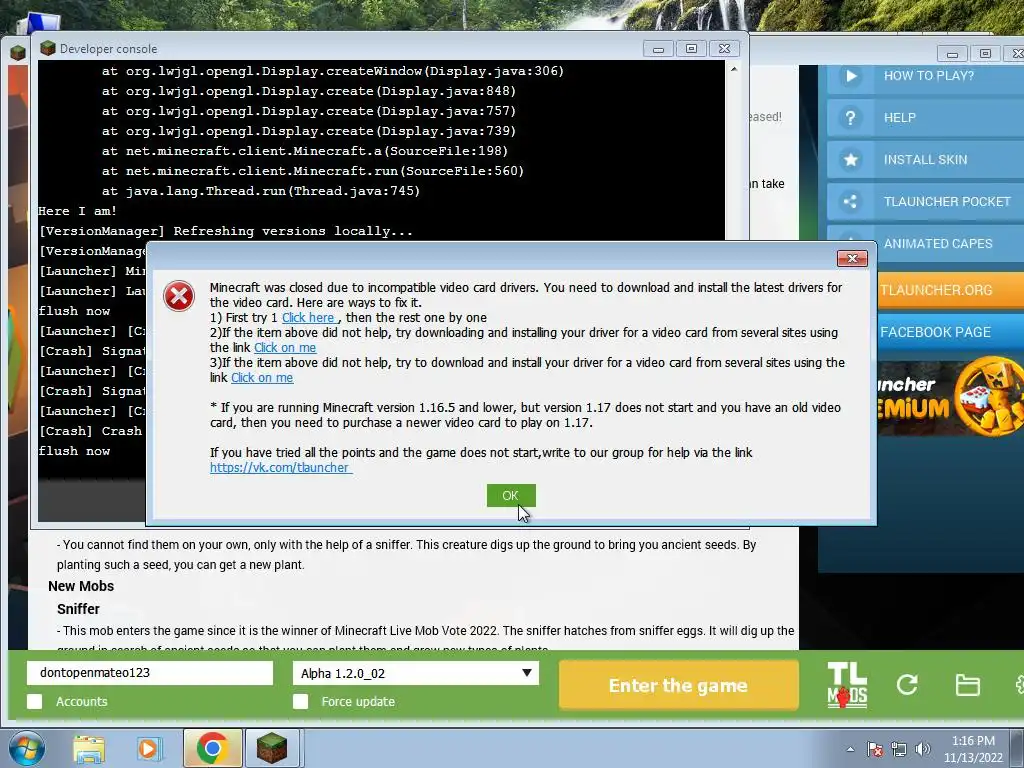This screenshot has width=1024, height=768.
Task: Open HOW TO PLAY? in sidebar
Action: point(925,76)
